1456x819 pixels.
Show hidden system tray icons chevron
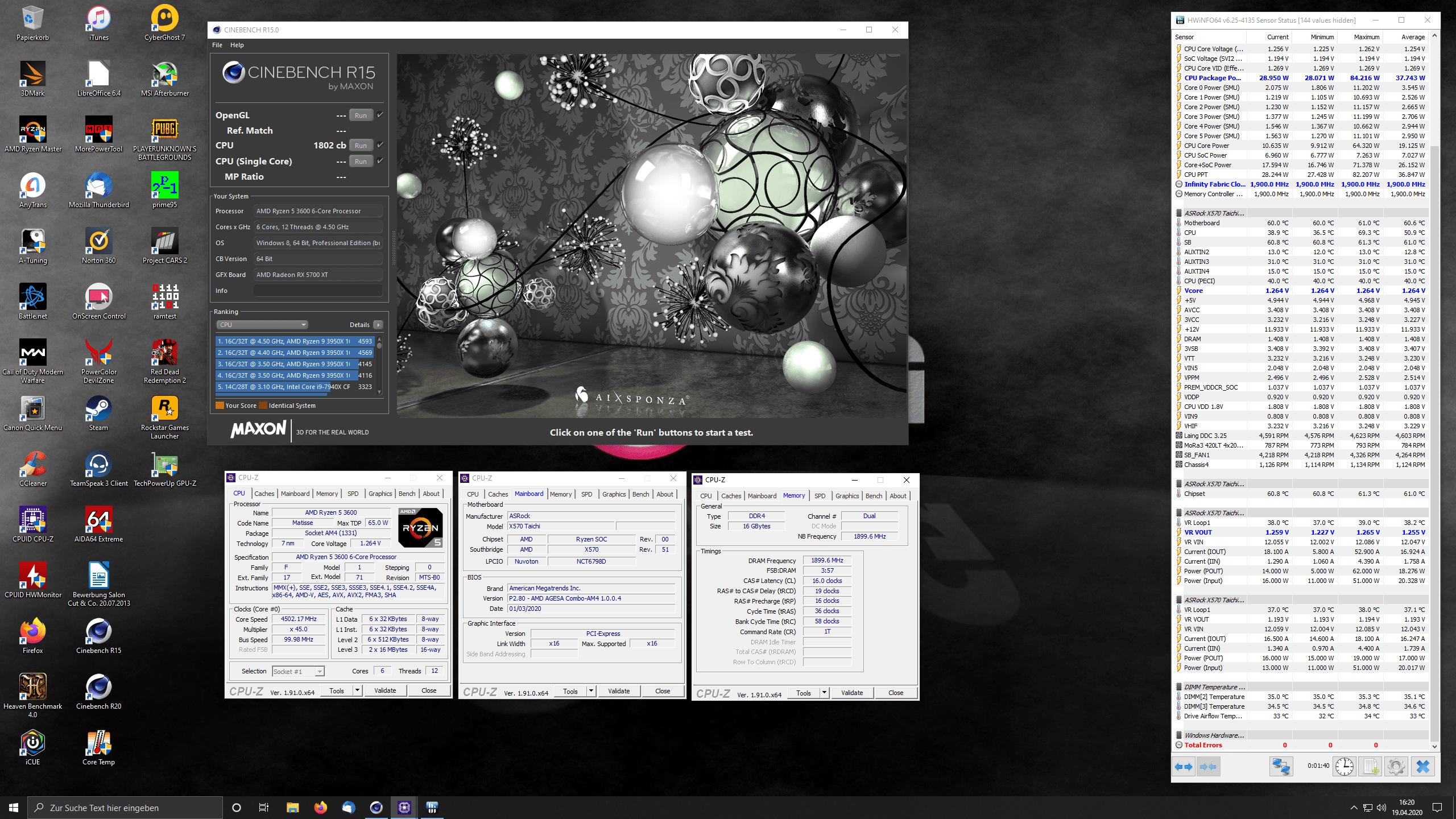click(x=1354, y=808)
